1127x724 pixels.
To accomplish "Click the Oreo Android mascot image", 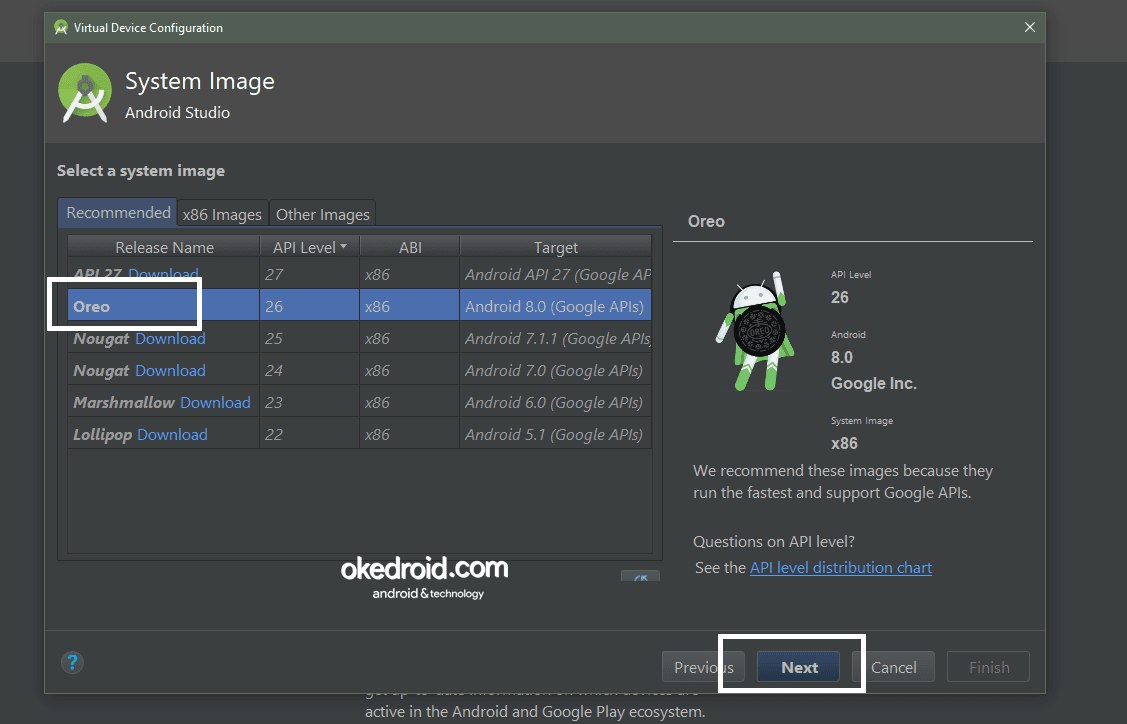I will pos(753,331).
